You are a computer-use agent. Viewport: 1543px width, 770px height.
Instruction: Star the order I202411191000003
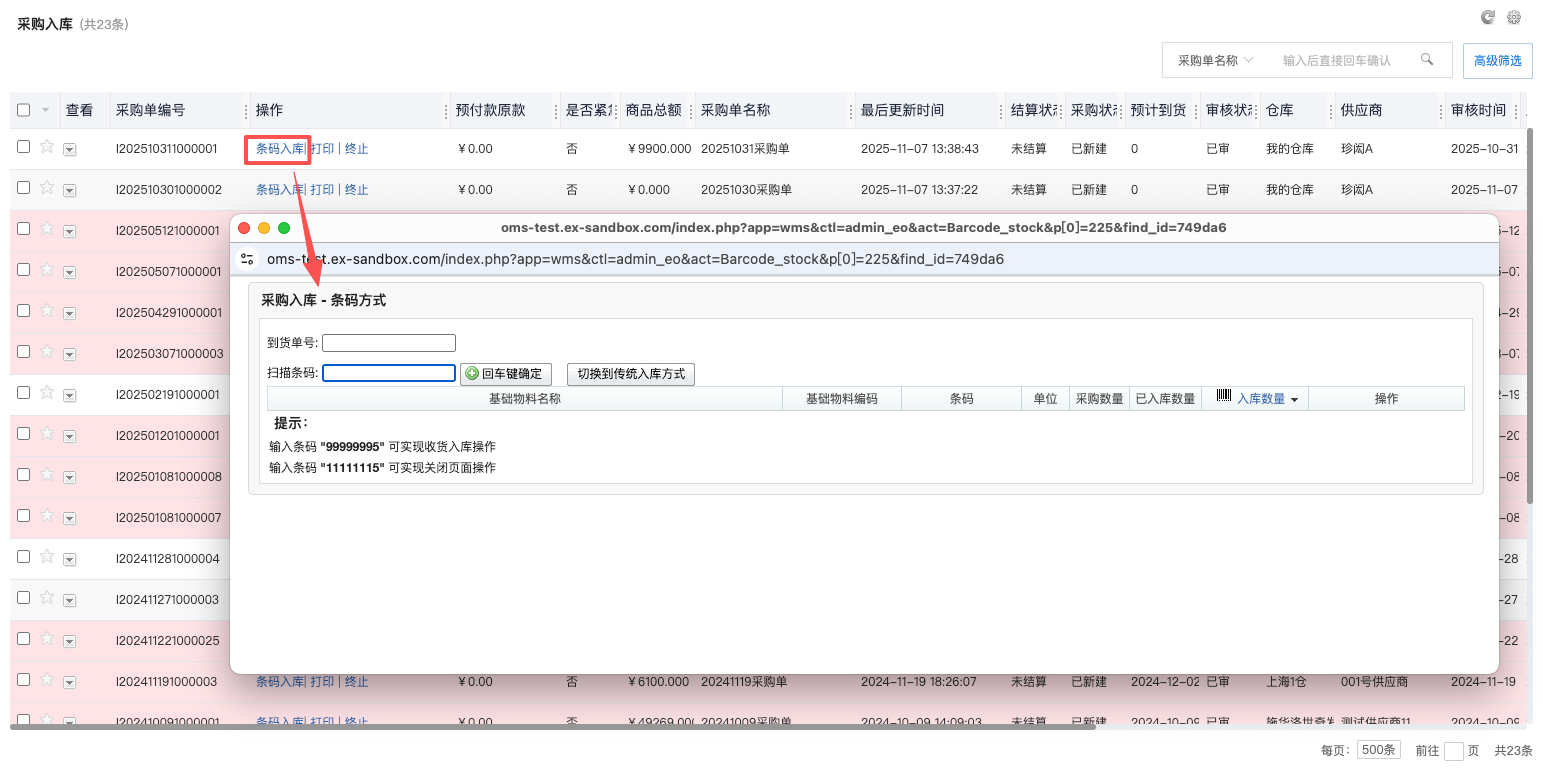(x=46, y=681)
